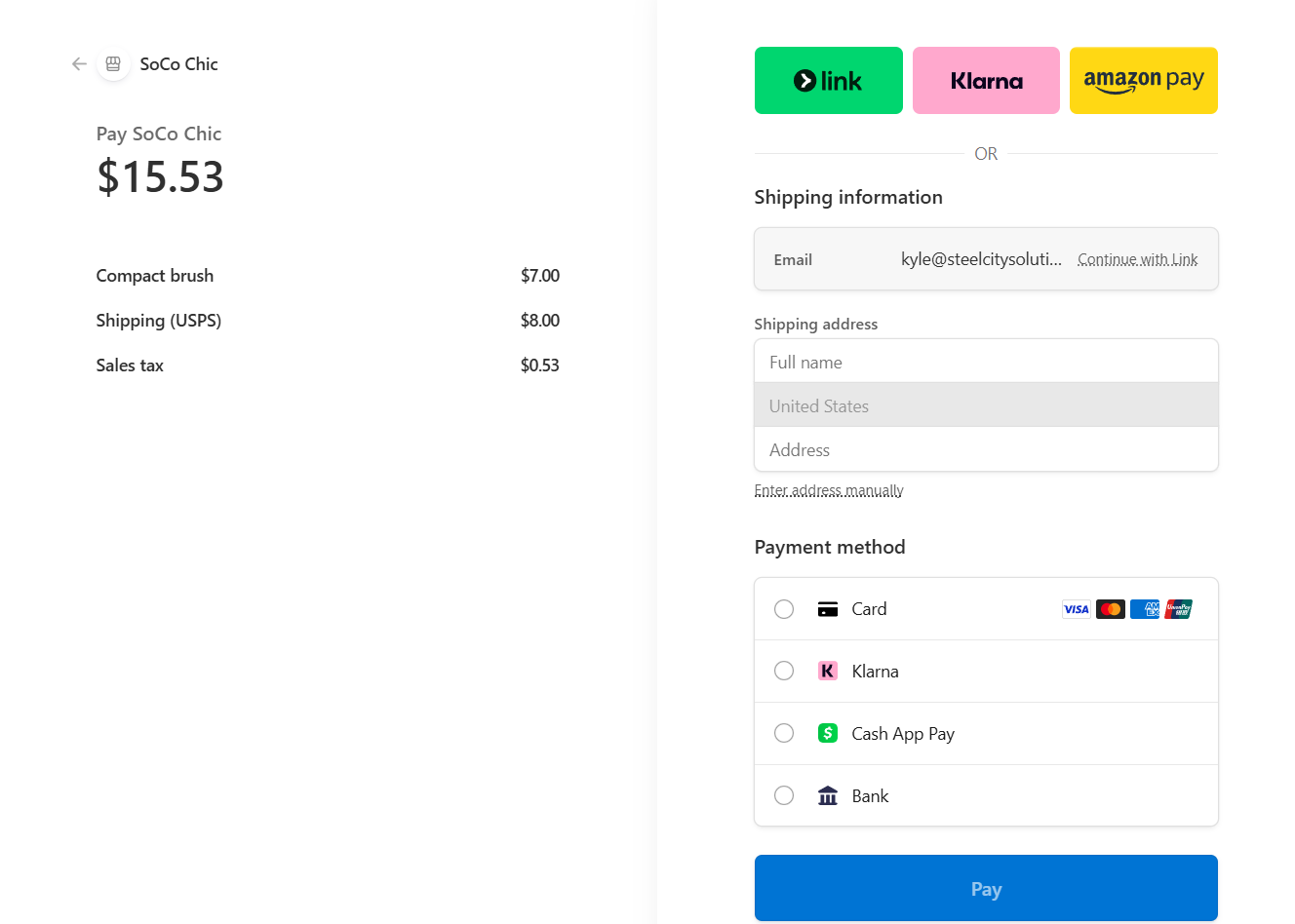Click the Visa logo icon
The width and height of the screenshot is (1295, 924).
click(1077, 609)
